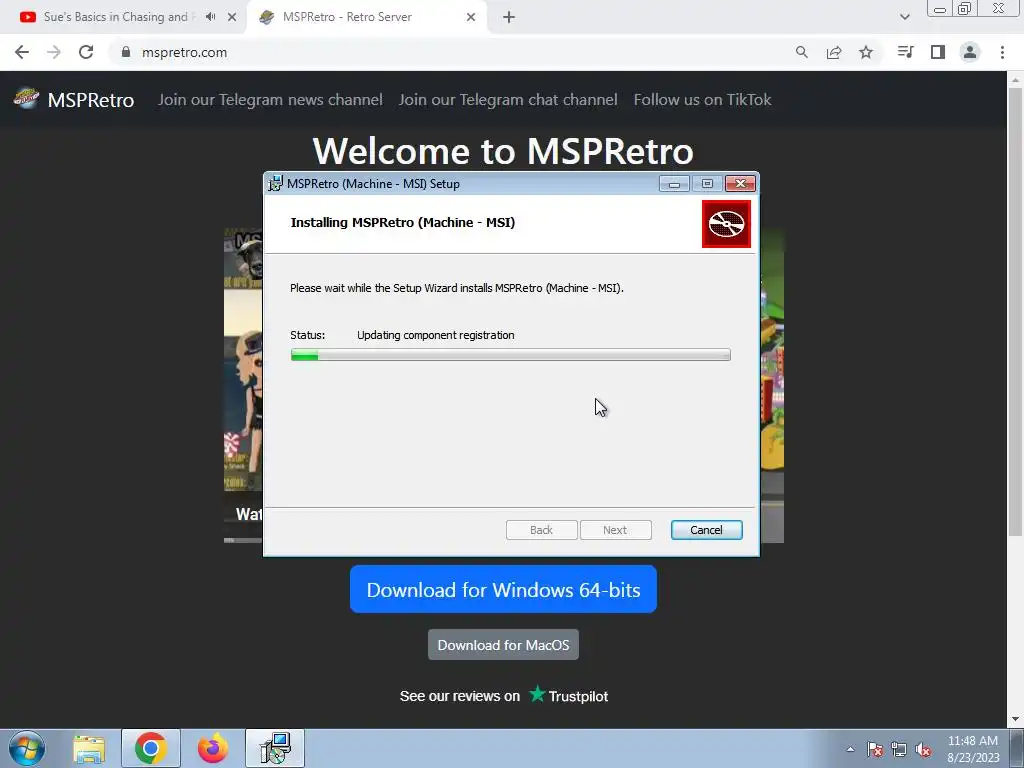Image resolution: width=1024 pixels, height=768 pixels.
Task: Open the Windows Start menu orb
Action: (x=27, y=748)
